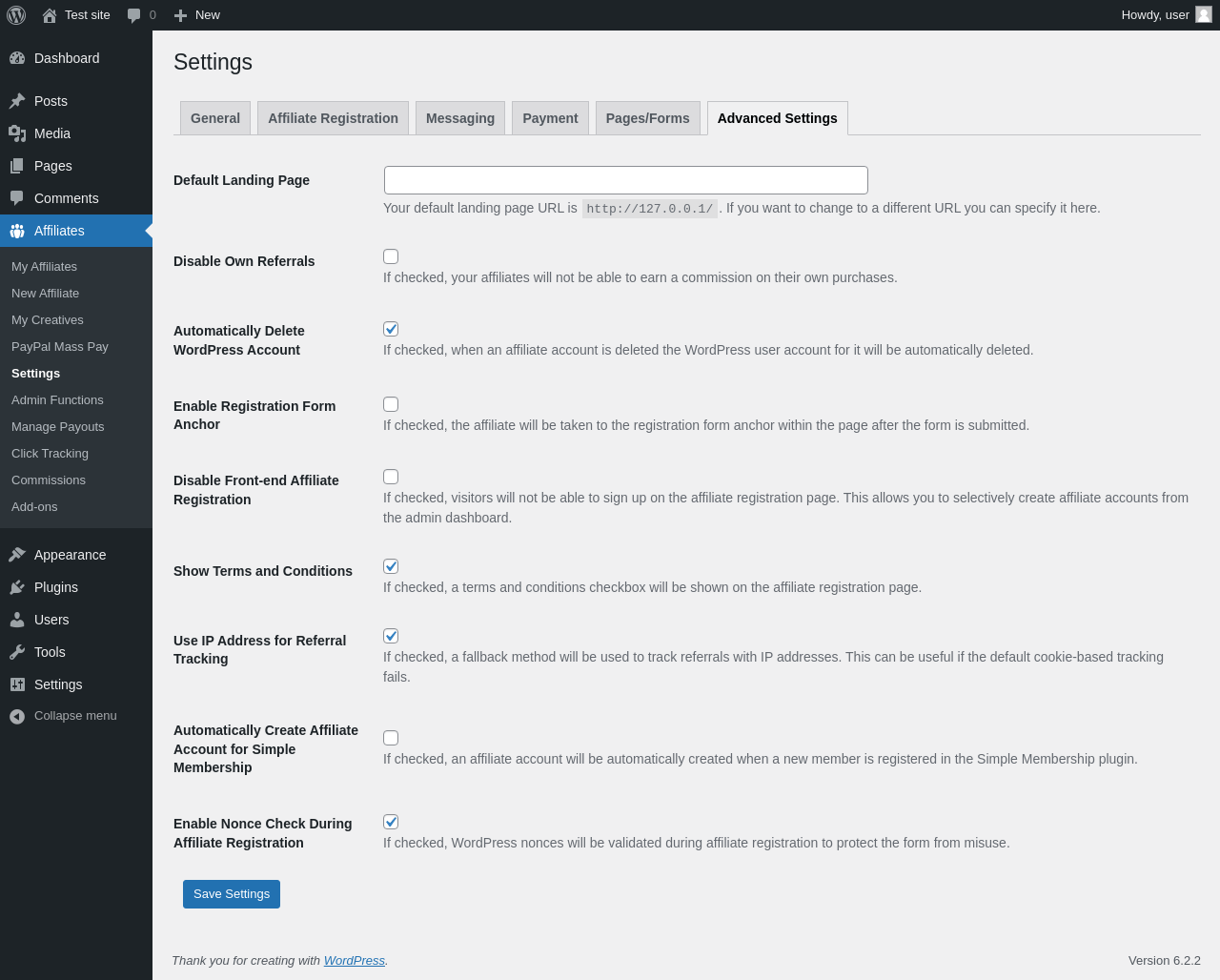Switch to the Affiliate Registration tab
The height and width of the screenshot is (980, 1220).
click(x=333, y=118)
